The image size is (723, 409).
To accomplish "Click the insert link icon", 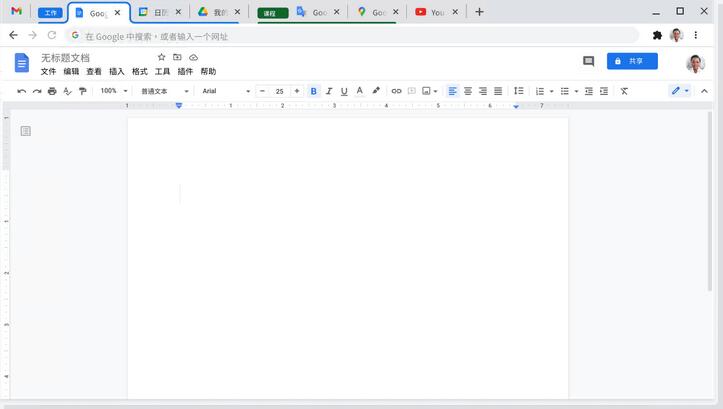I will [x=396, y=91].
